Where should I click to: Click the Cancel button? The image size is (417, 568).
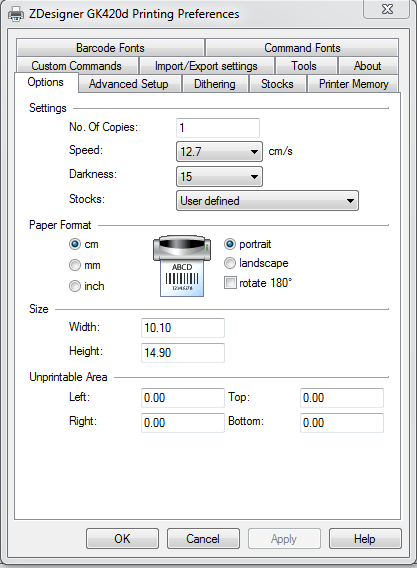pyautogui.click(x=203, y=539)
